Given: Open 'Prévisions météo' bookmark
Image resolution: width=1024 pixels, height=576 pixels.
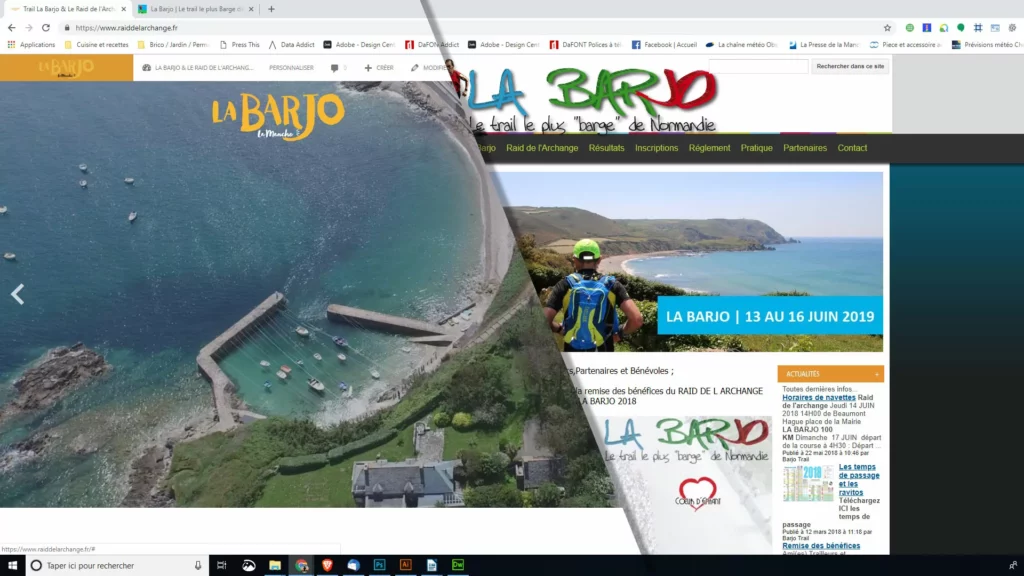Looking at the screenshot, I should [987, 45].
